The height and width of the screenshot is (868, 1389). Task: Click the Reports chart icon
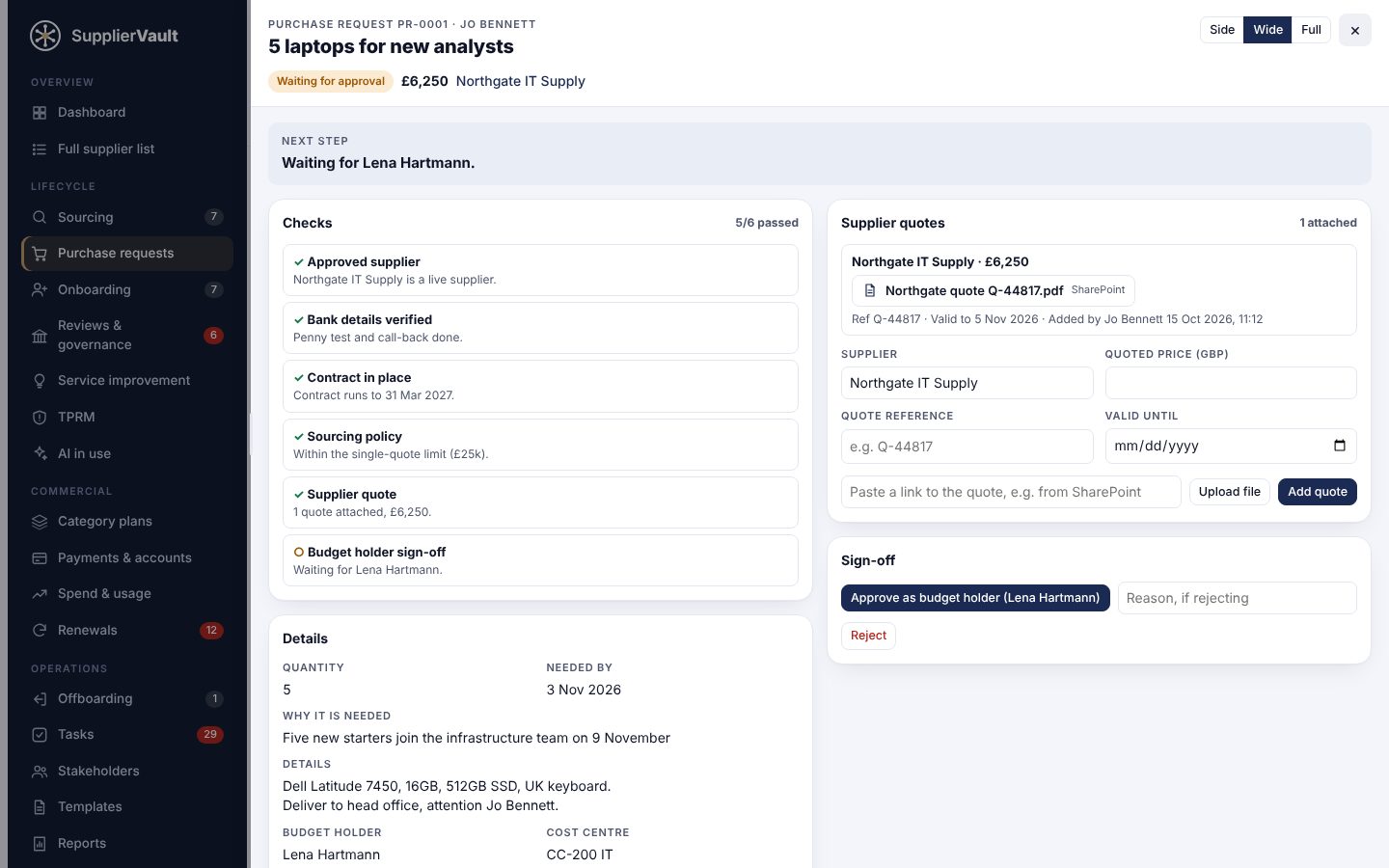coord(40,844)
